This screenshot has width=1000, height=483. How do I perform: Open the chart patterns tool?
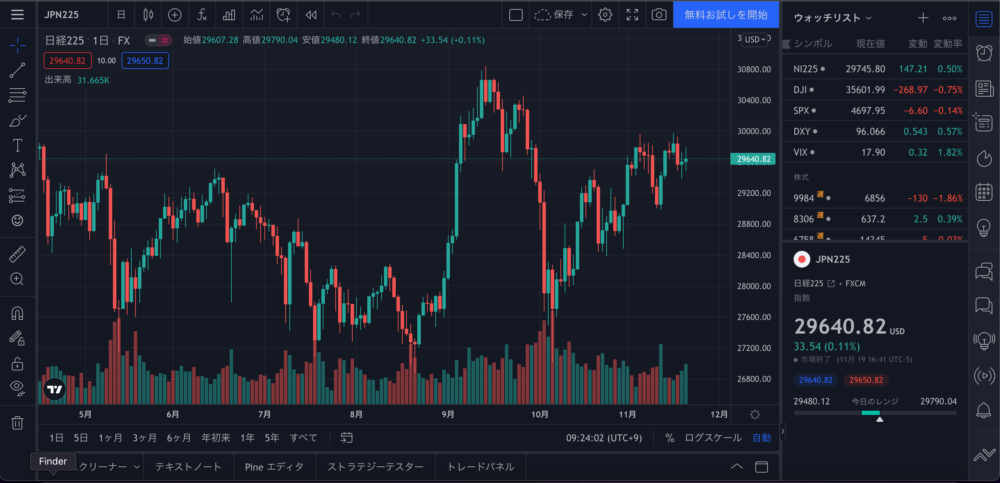point(18,170)
